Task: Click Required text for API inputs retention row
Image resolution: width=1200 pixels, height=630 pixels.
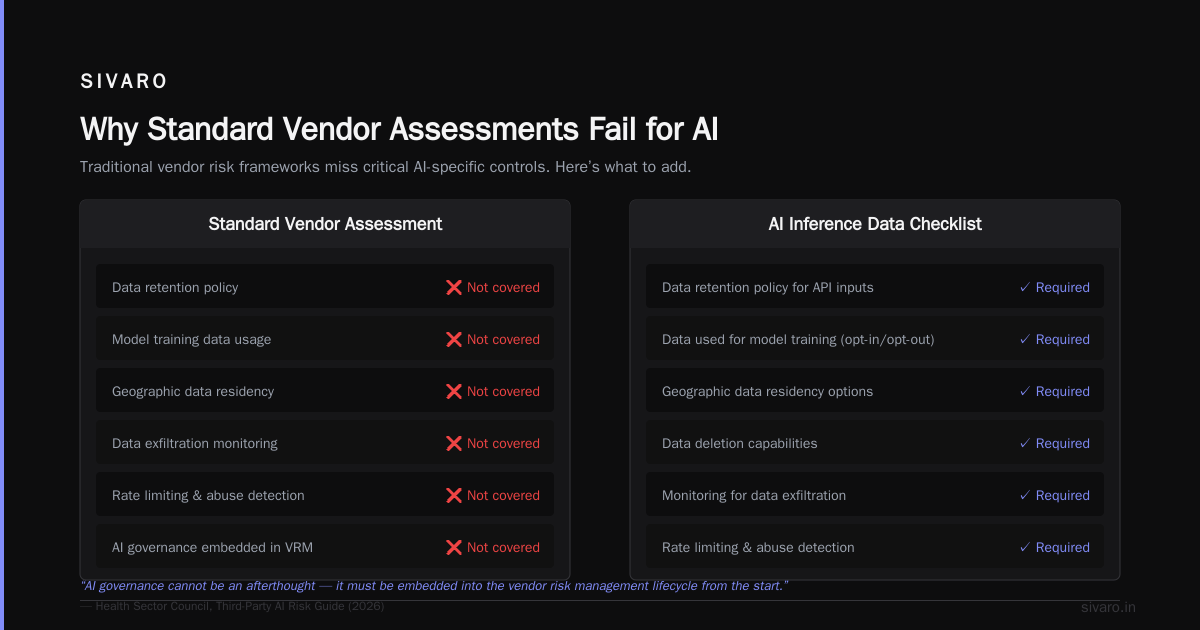Action: click(1062, 287)
